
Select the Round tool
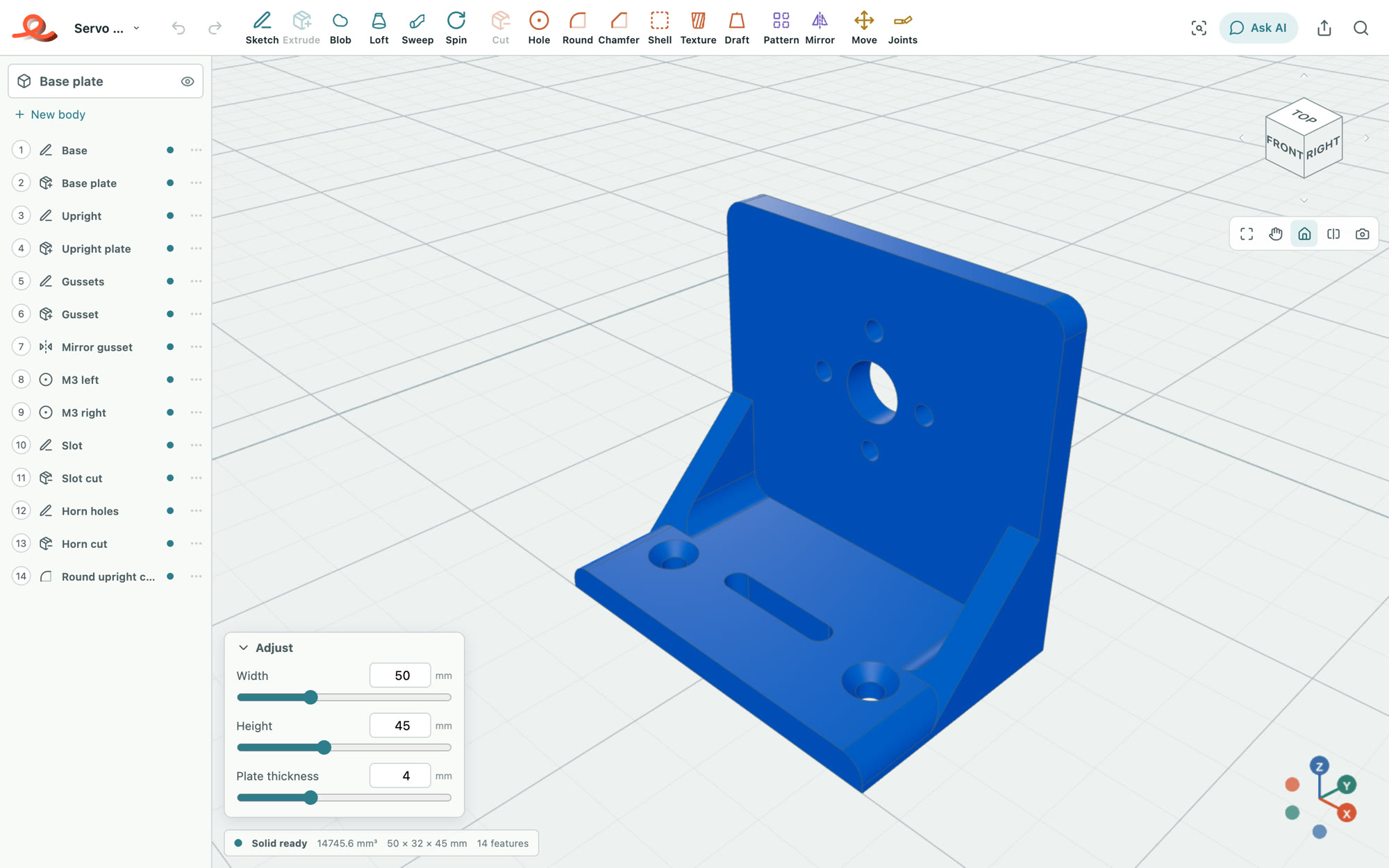pyautogui.click(x=577, y=28)
